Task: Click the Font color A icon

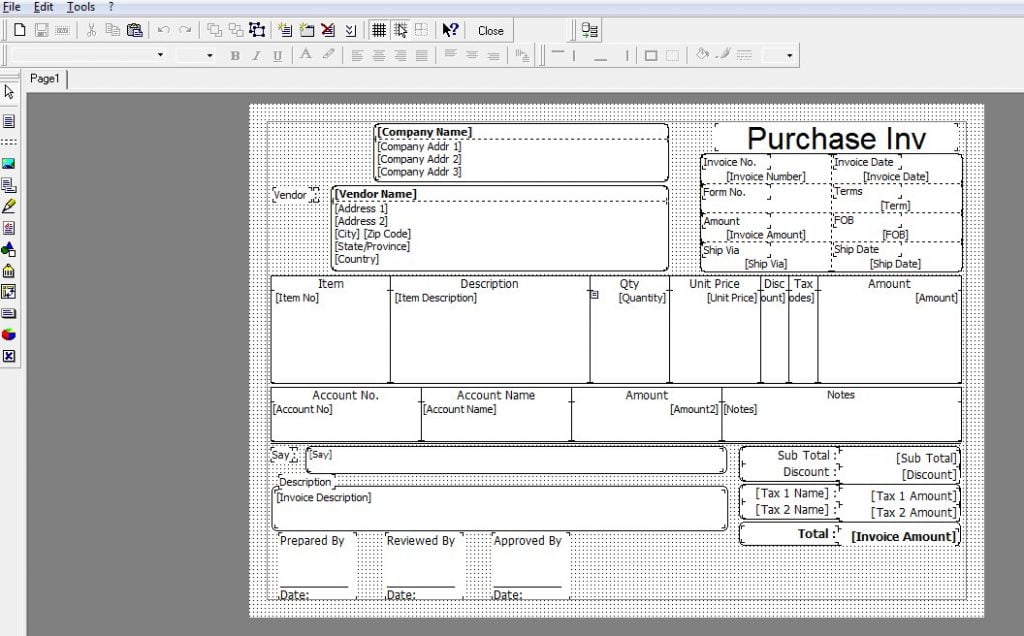Action: pyautogui.click(x=306, y=55)
